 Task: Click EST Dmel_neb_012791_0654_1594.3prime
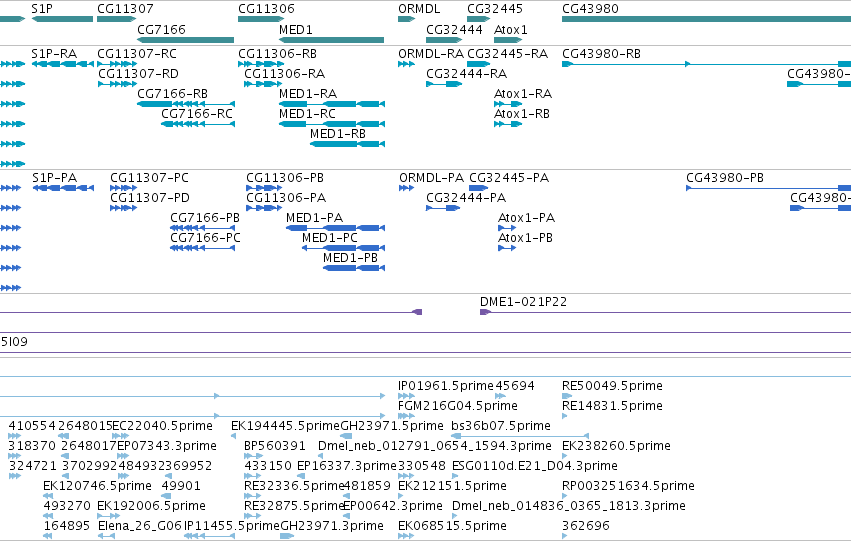(x=435, y=446)
